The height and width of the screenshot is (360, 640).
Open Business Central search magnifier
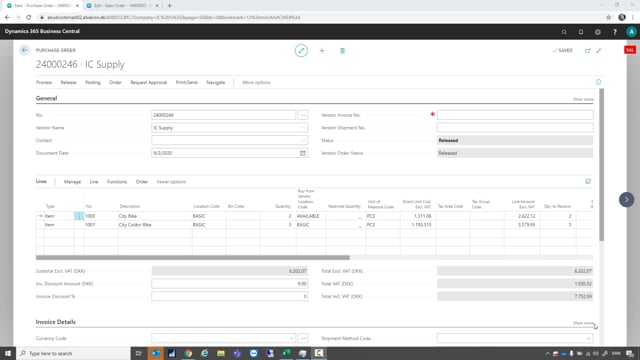click(x=564, y=32)
